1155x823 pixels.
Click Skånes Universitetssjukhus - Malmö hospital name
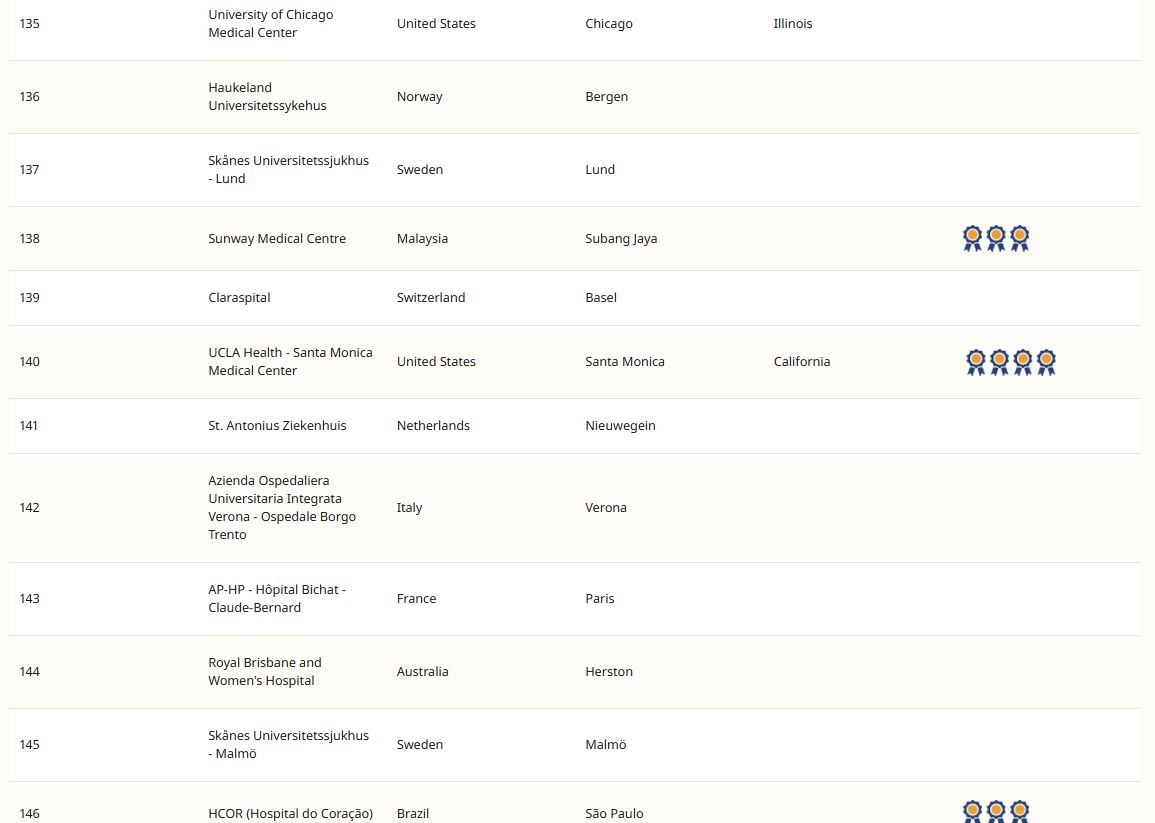coord(288,745)
